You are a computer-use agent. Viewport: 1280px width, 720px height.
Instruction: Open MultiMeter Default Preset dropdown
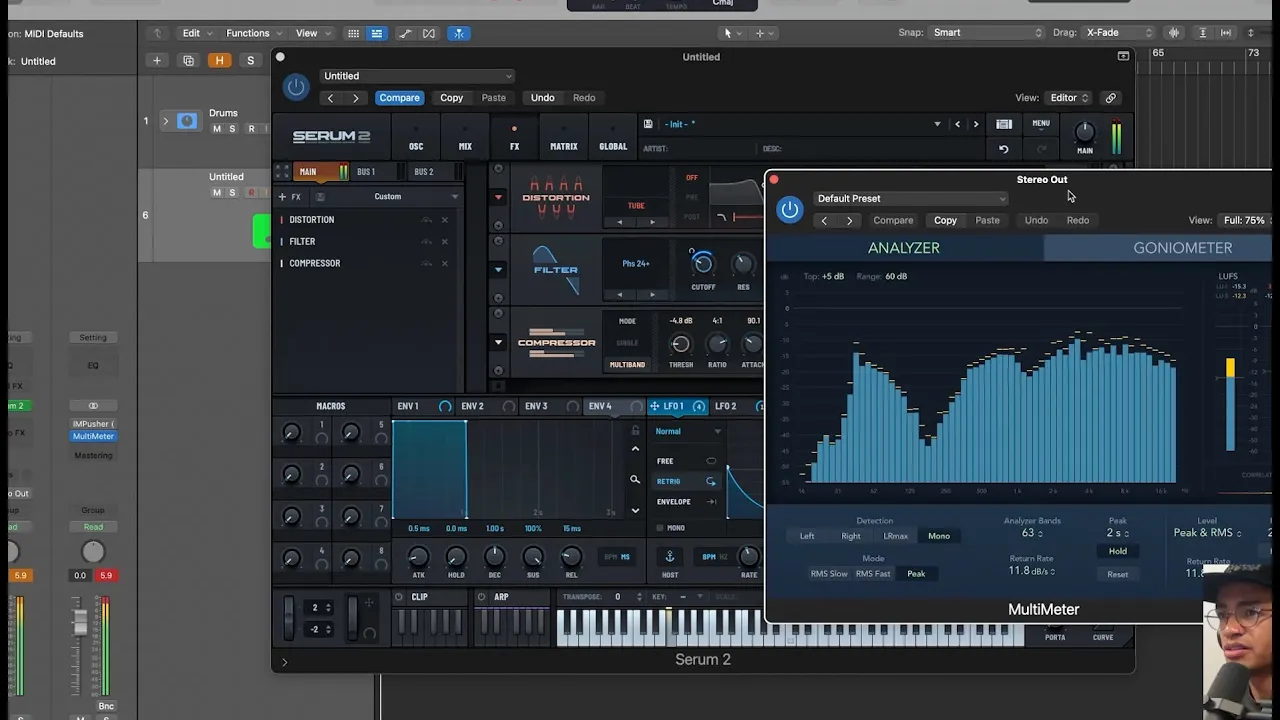pos(911,198)
